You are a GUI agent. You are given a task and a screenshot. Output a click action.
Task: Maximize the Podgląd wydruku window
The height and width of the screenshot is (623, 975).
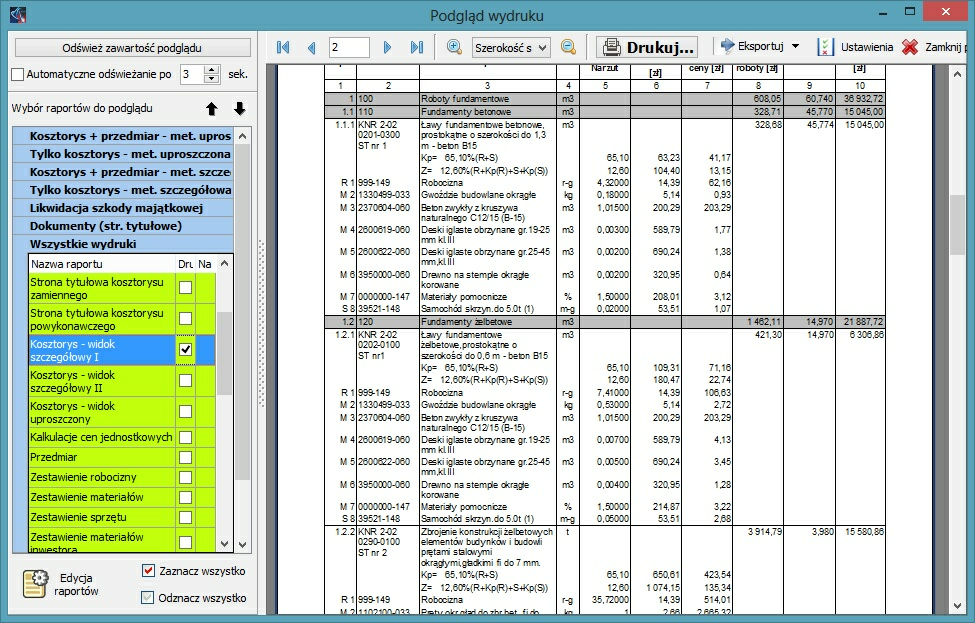tap(910, 11)
